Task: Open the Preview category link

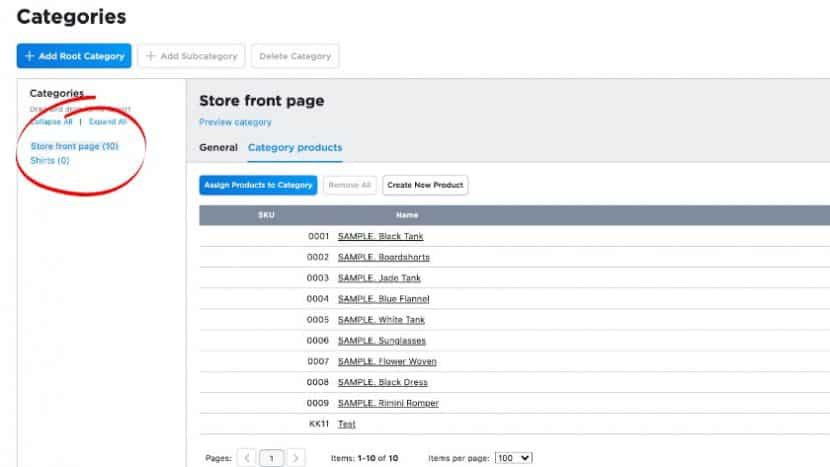Action: click(235, 122)
